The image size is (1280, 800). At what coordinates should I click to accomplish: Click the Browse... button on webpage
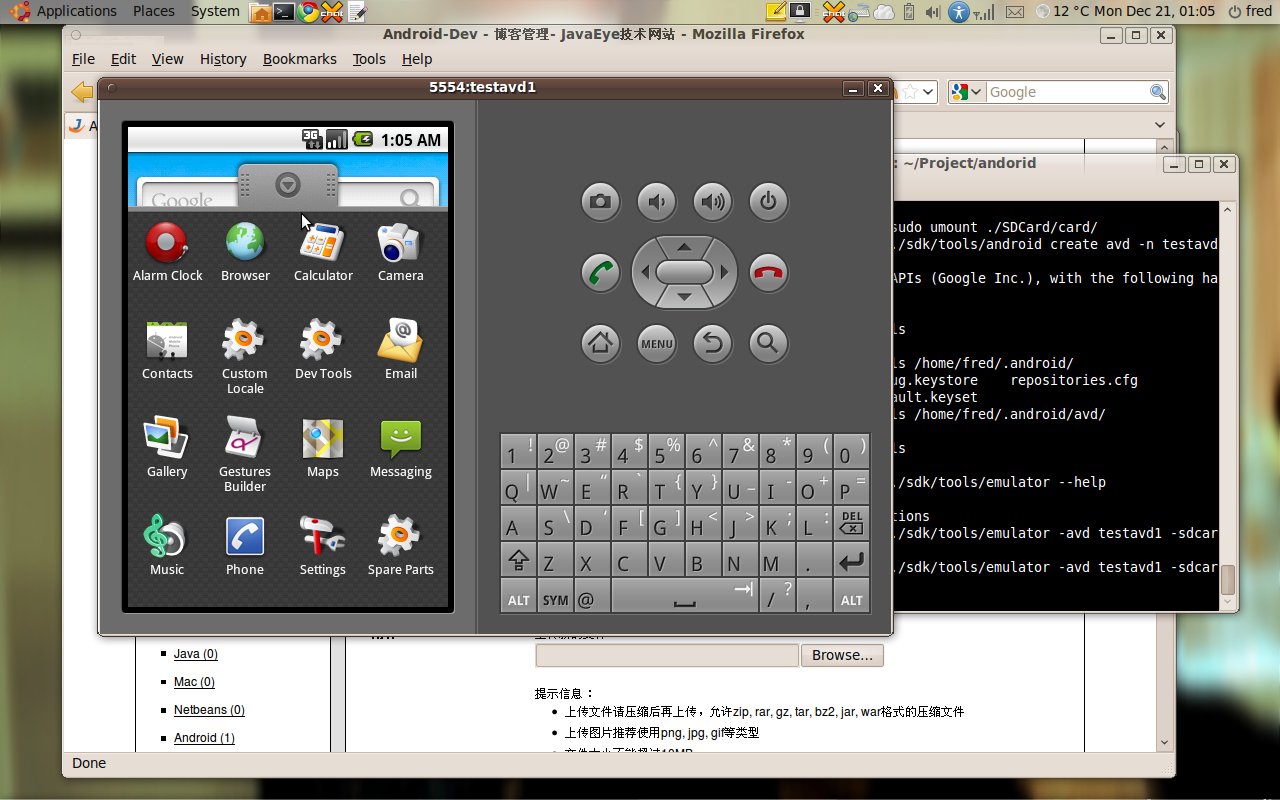(x=842, y=655)
